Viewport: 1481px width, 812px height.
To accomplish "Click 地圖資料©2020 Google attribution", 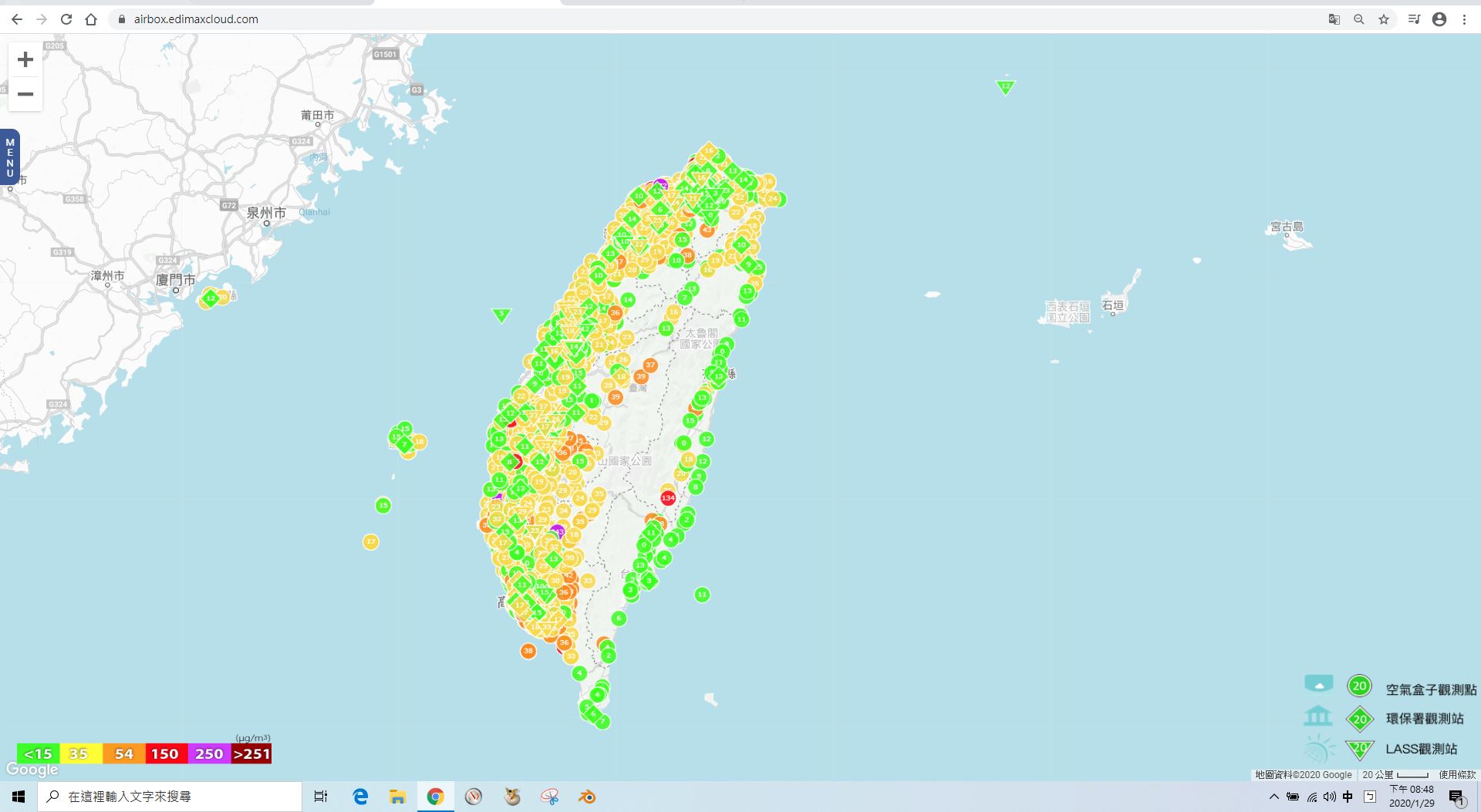I will tap(1304, 774).
